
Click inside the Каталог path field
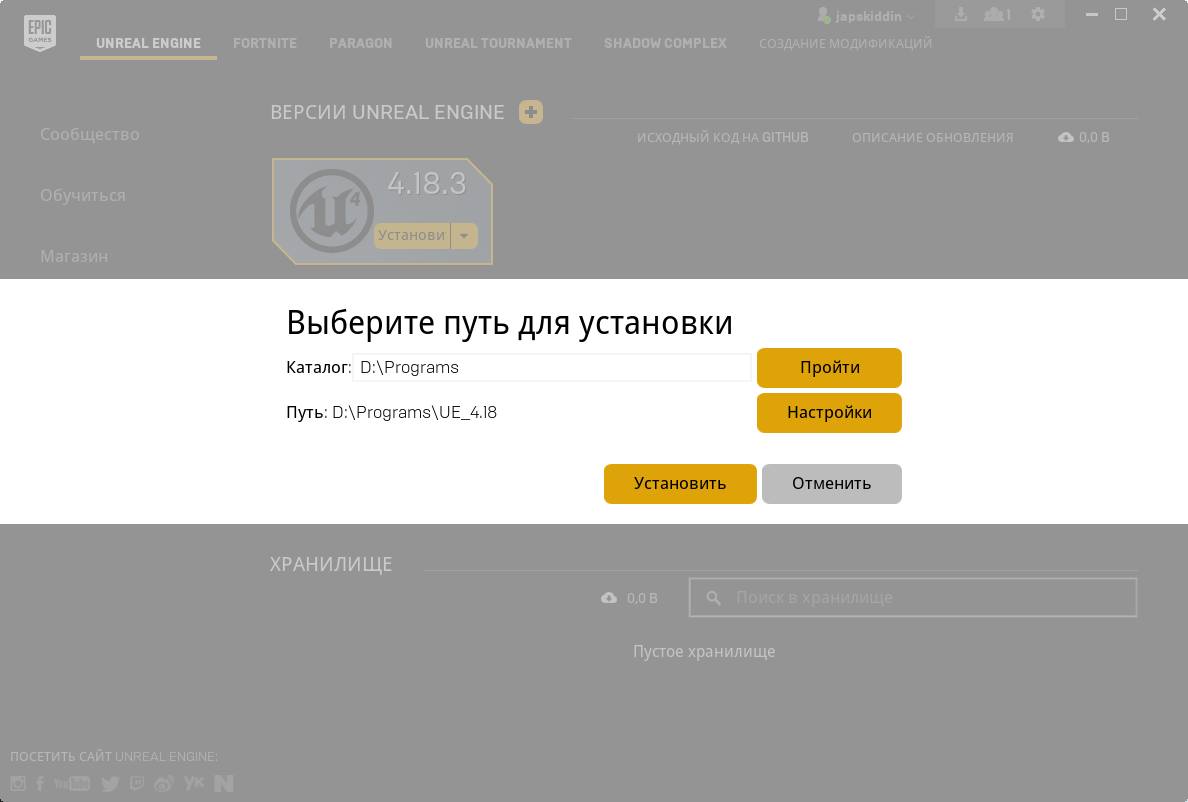(x=552, y=367)
